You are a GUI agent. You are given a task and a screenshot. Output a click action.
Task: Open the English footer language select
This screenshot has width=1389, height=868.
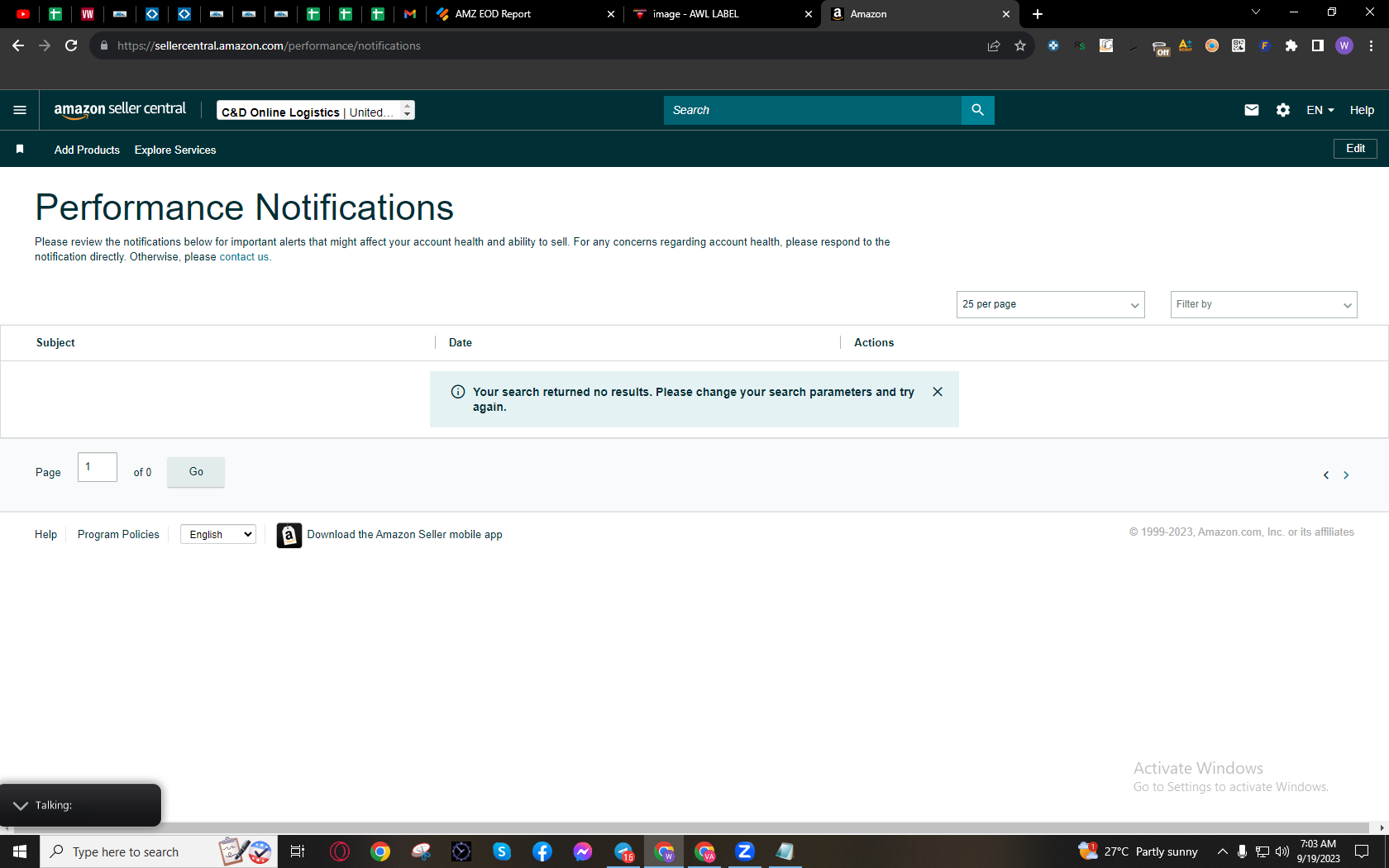click(218, 535)
